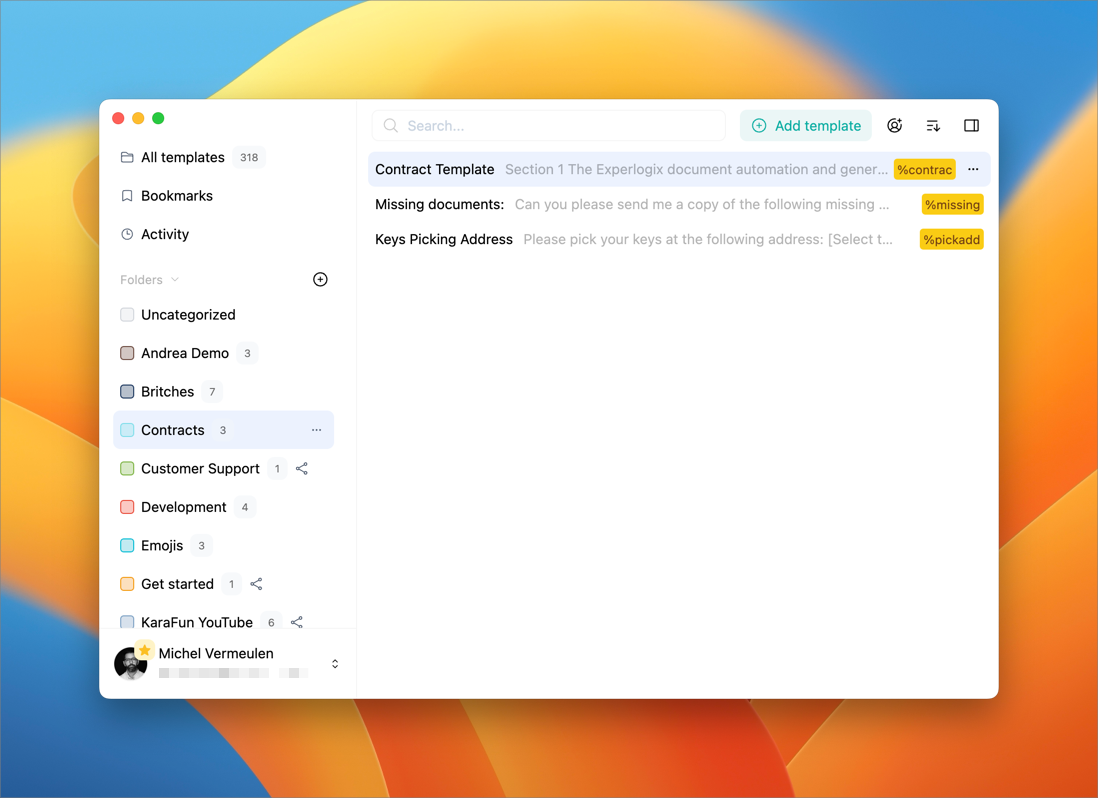The height and width of the screenshot is (798, 1098).
Task: Toggle the sidebar layout panel icon
Action: click(x=971, y=125)
